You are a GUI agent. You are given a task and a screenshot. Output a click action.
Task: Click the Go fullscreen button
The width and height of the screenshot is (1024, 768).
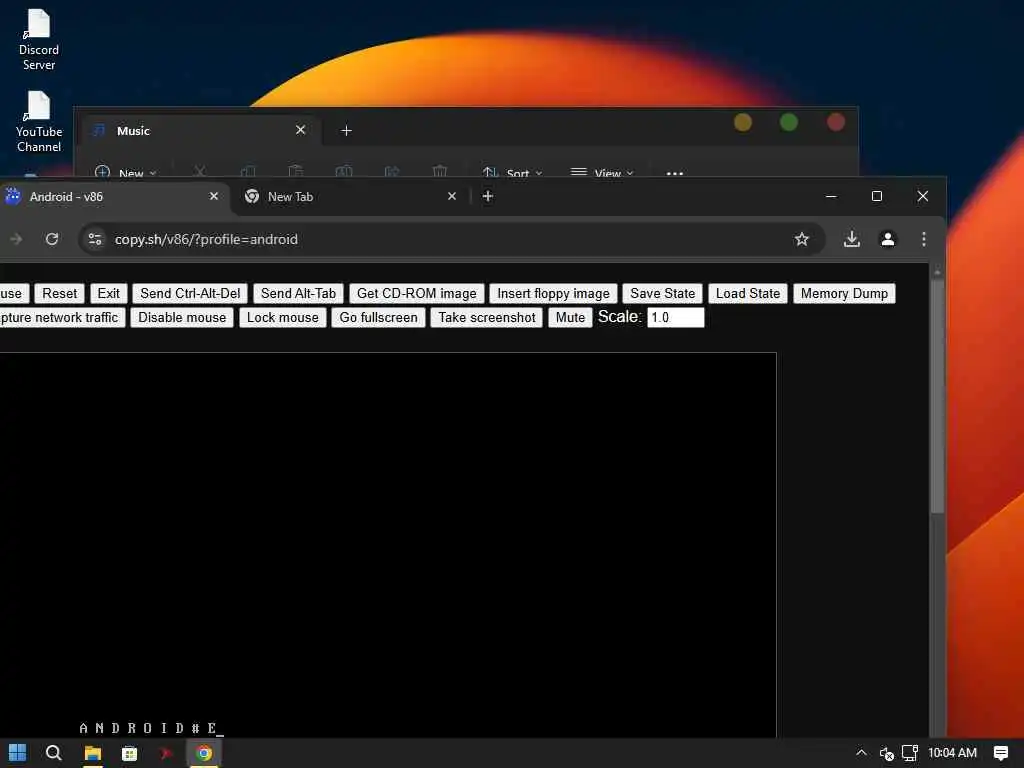[379, 317]
